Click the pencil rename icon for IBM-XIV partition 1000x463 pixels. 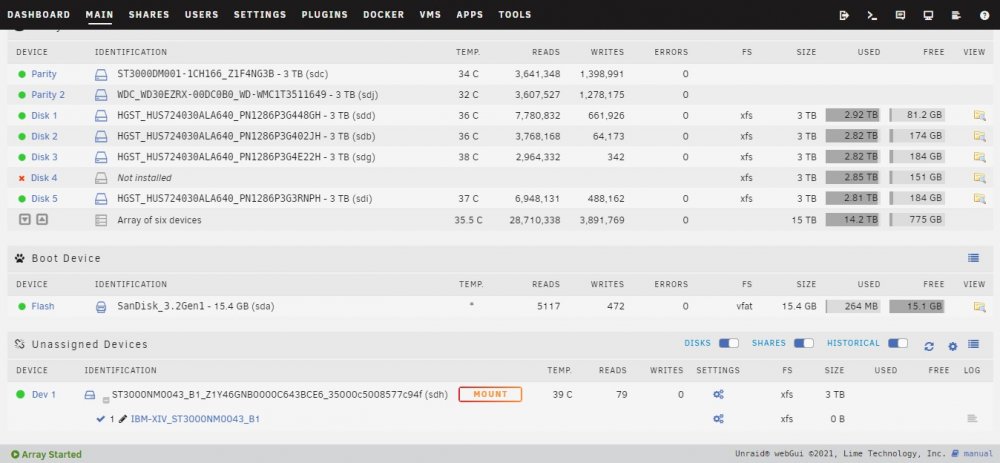click(x=123, y=419)
